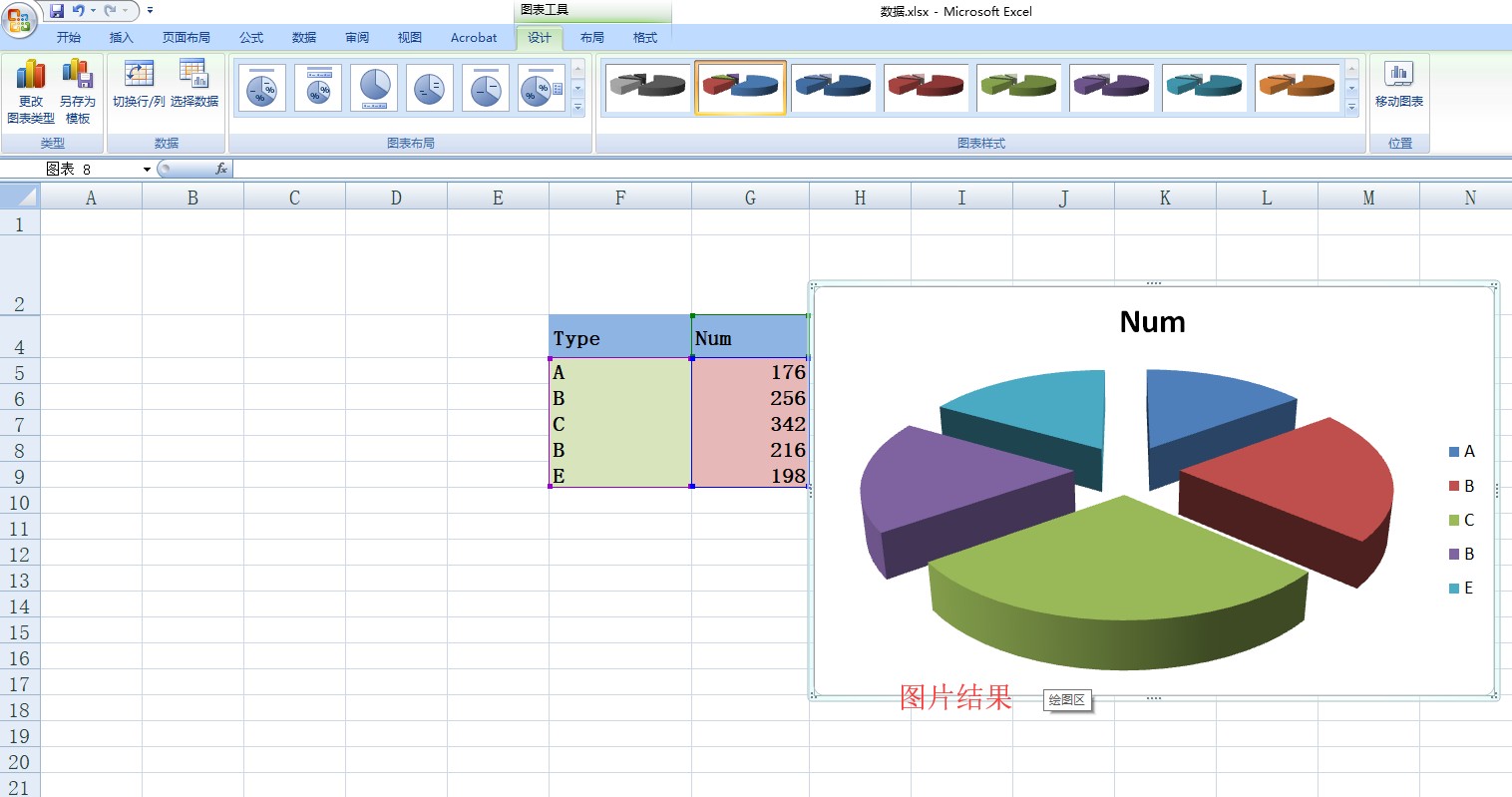Apply second chart layout thumbnail

coord(318,88)
